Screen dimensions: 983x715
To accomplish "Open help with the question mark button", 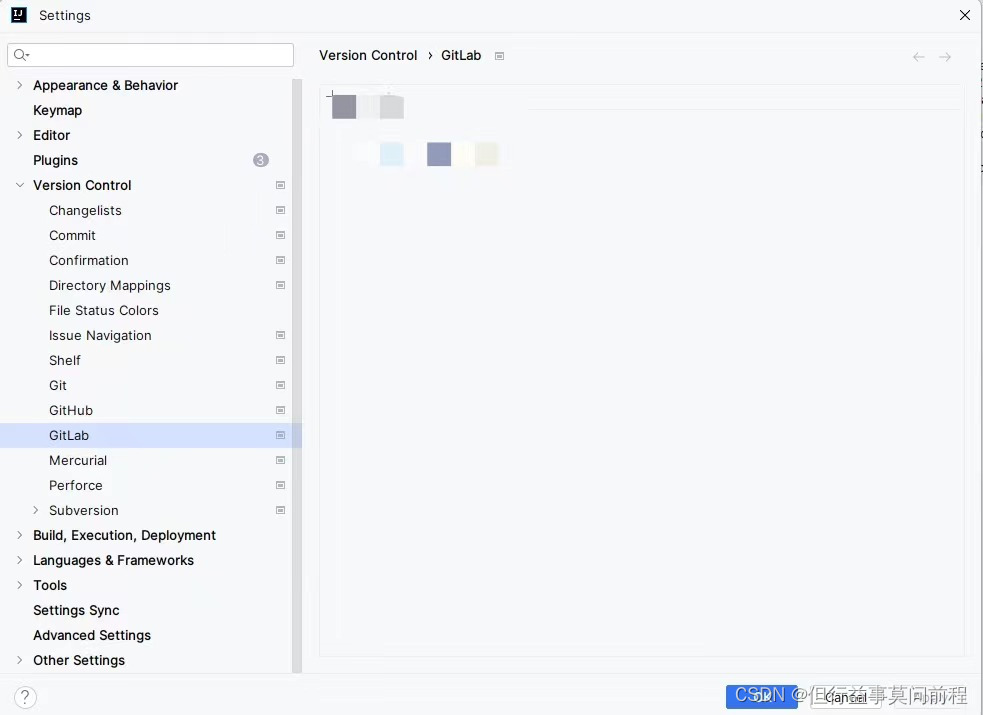I will pyautogui.click(x=25, y=697).
